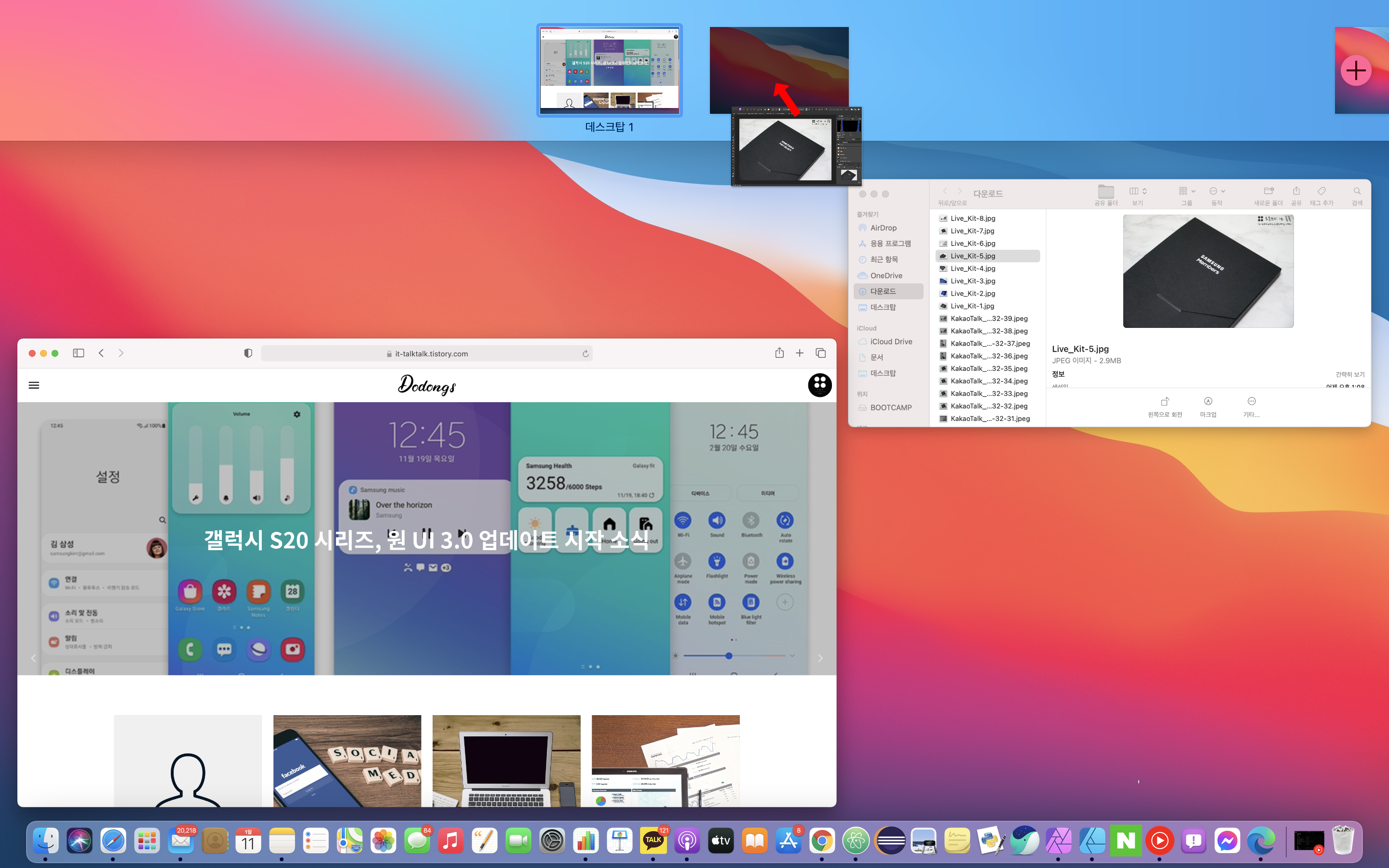
Task: Toggle the Safari sidebar button
Action: pyautogui.click(x=79, y=353)
